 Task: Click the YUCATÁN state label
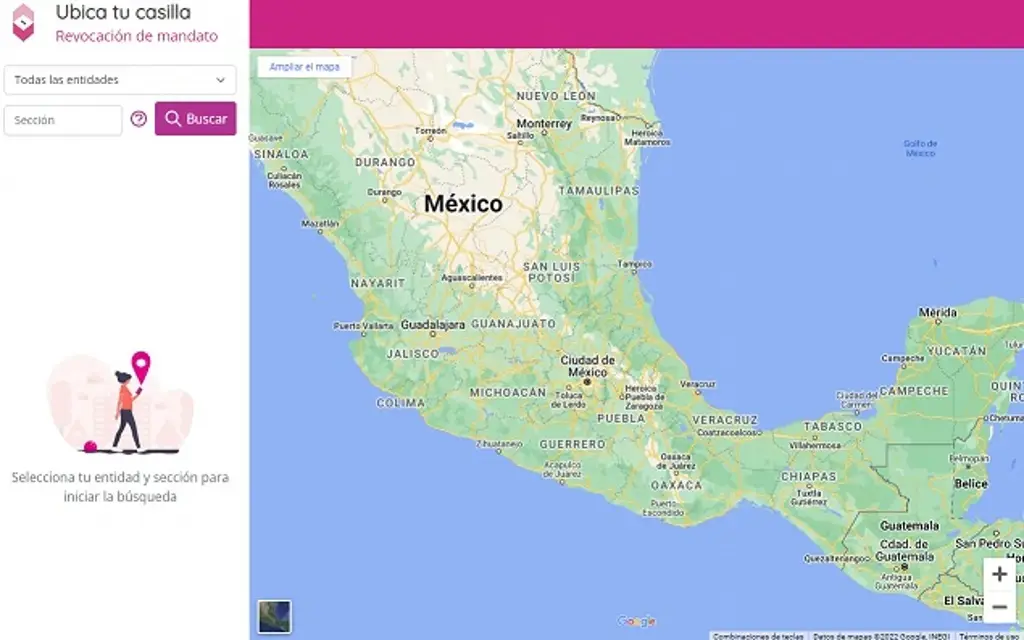tap(956, 351)
